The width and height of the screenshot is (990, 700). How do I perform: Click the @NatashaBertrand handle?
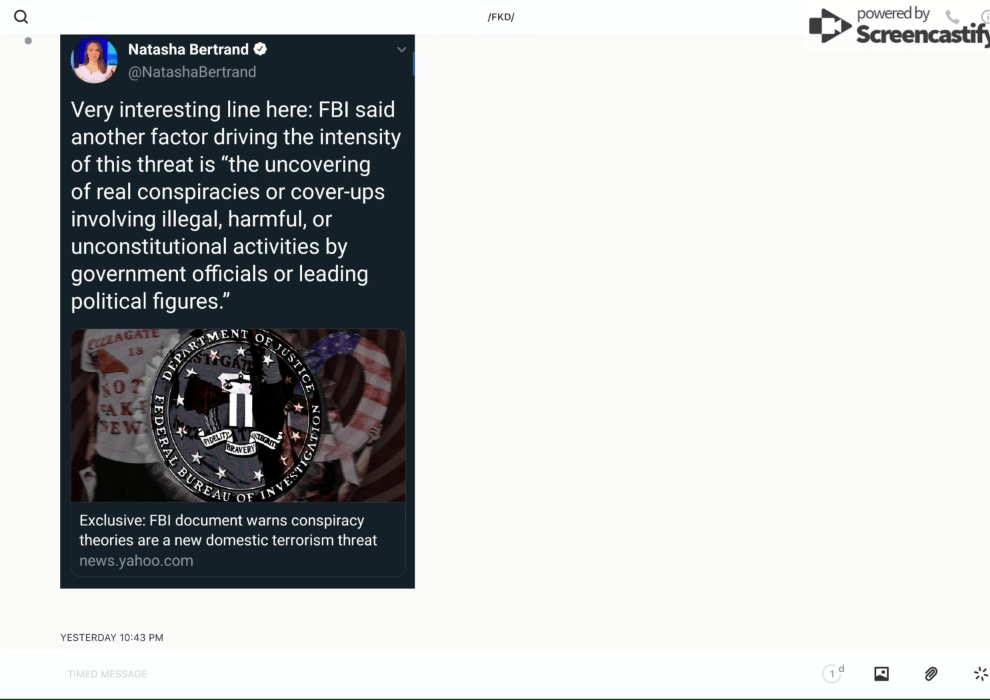[192, 72]
